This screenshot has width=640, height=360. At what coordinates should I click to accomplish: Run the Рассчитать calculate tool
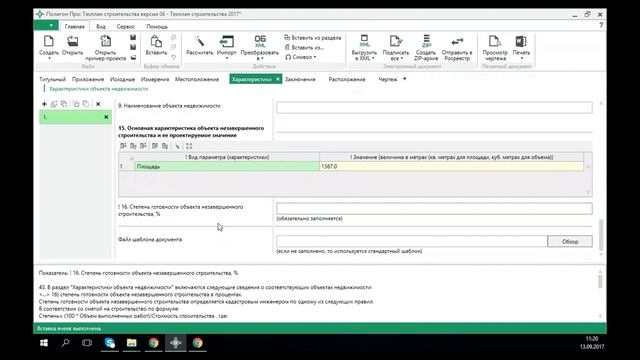[200, 41]
